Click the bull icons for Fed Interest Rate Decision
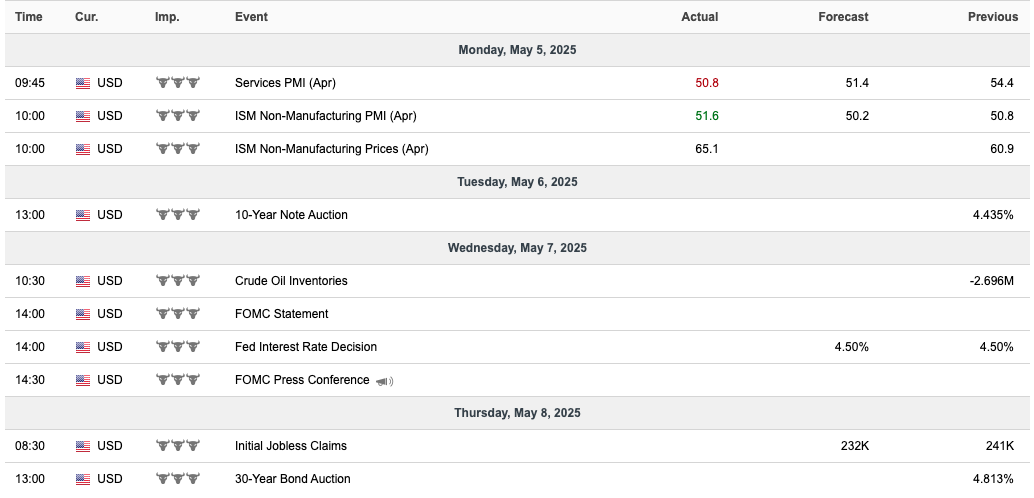1034x498 pixels. pyautogui.click(x=177, y=346)
